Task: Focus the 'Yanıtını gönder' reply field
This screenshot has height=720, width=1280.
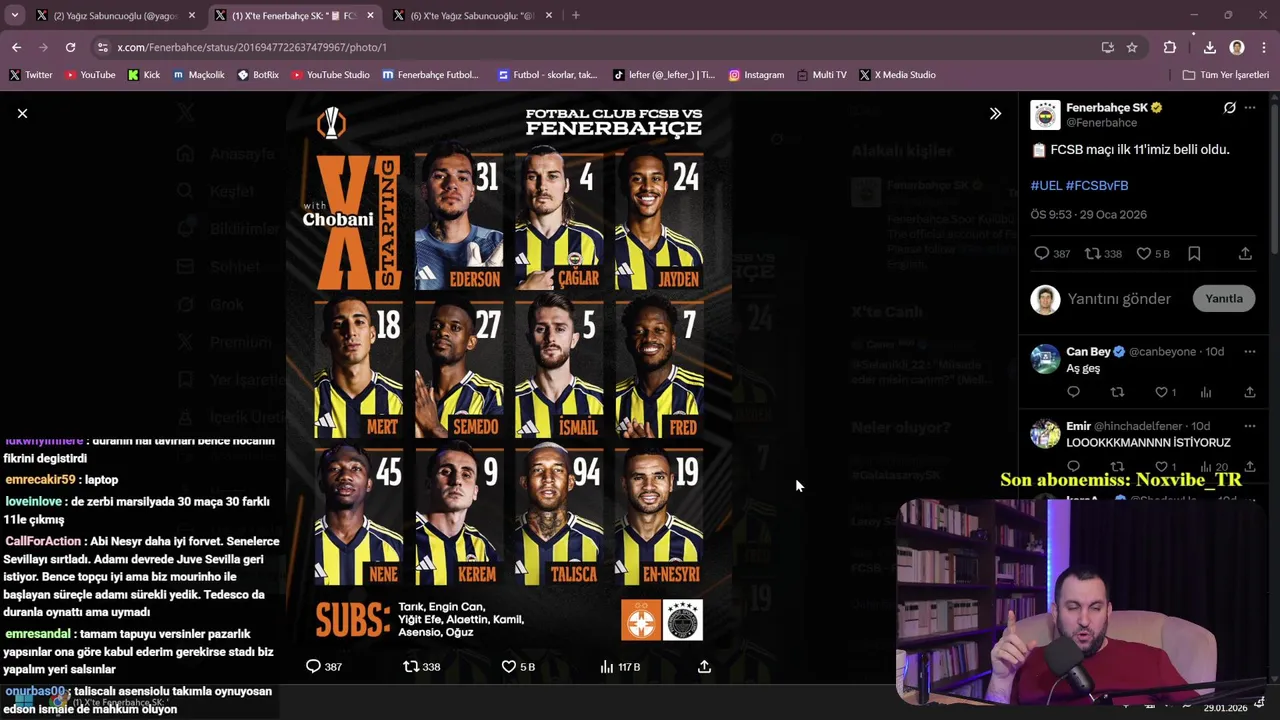Action: (1119, 298)
